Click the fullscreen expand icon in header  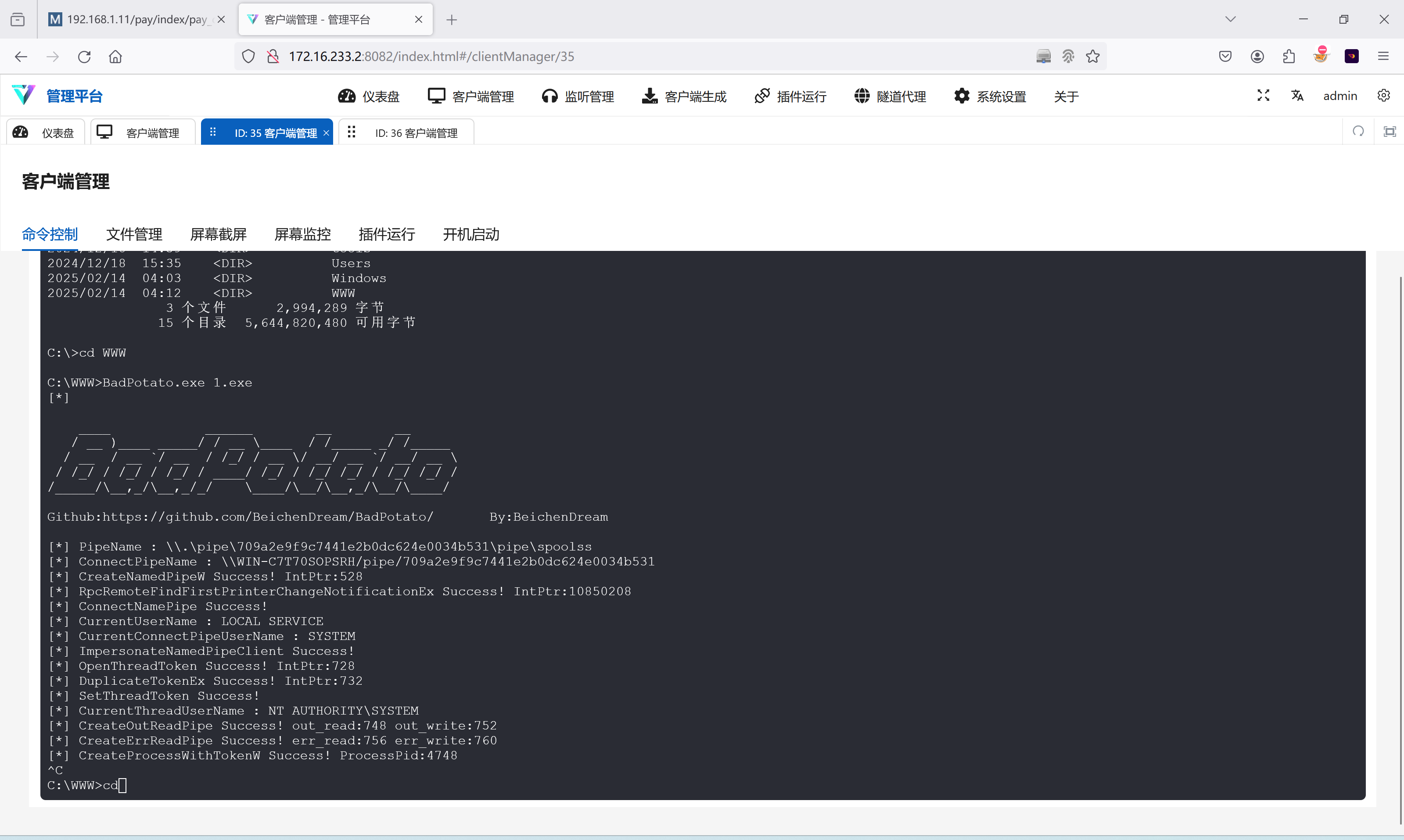[x=1263, y=96]
